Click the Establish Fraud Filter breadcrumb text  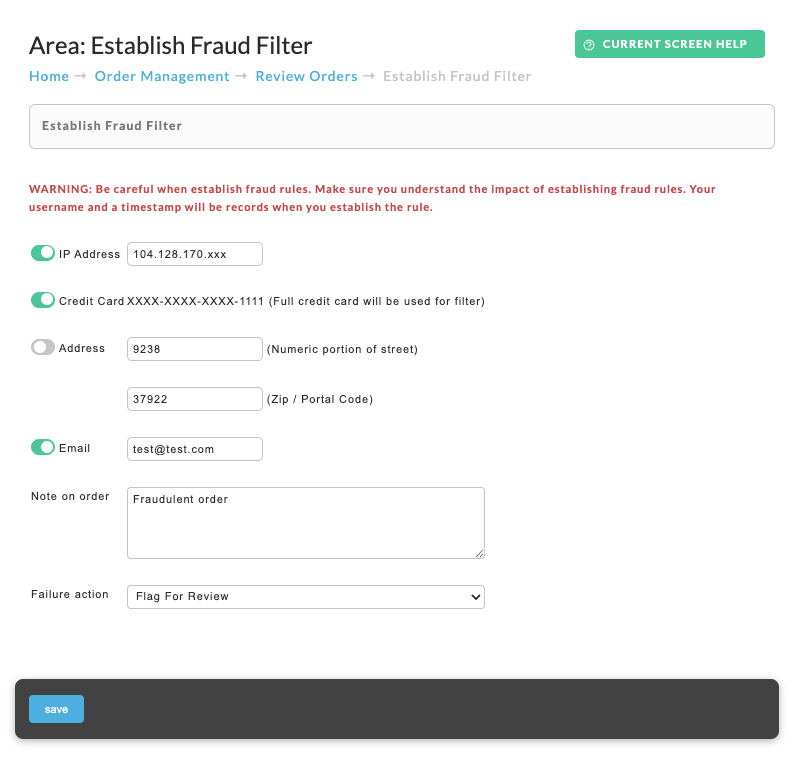click(457, 76)
